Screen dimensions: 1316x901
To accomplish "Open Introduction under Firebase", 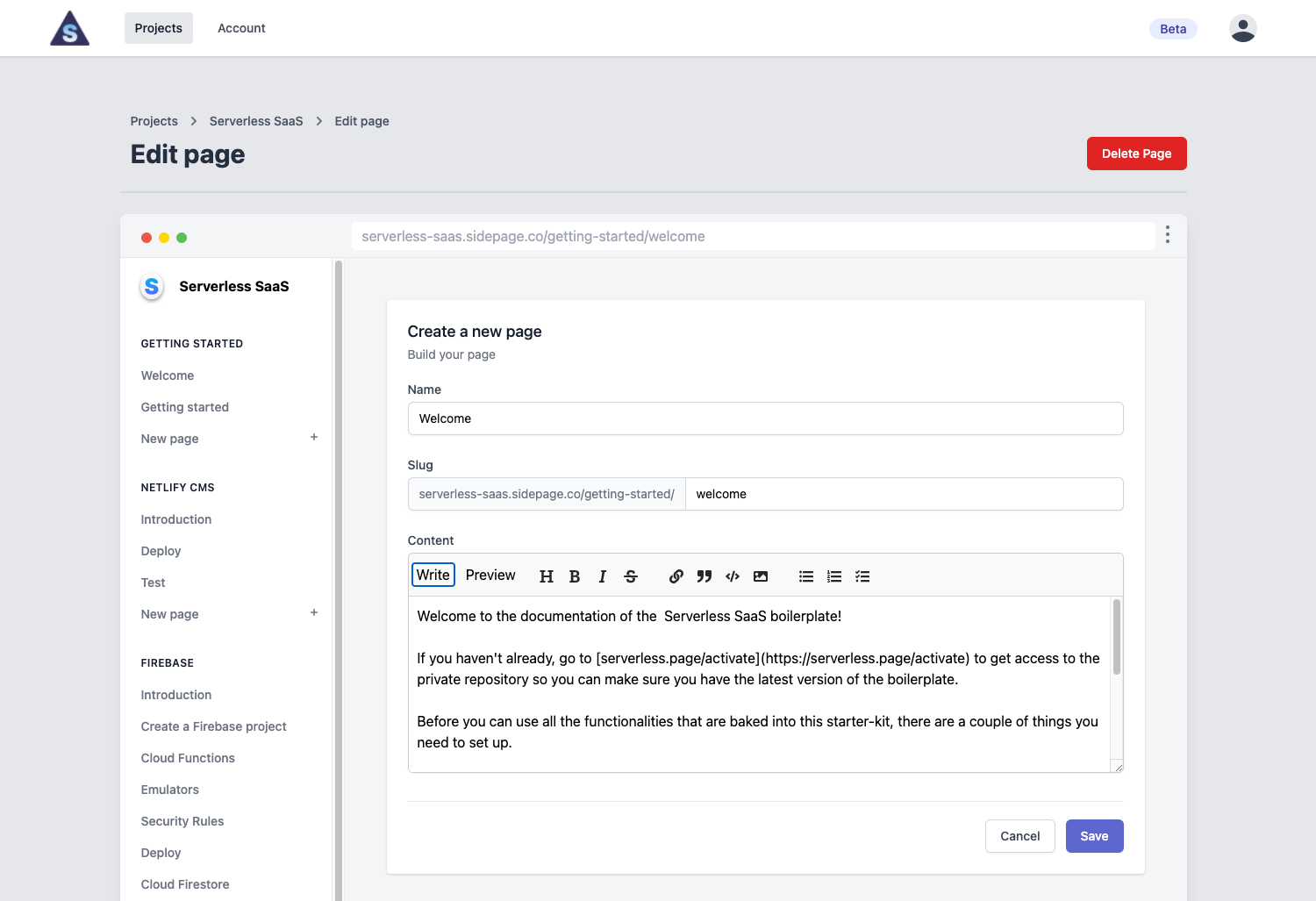I will [x=176, y=695].
